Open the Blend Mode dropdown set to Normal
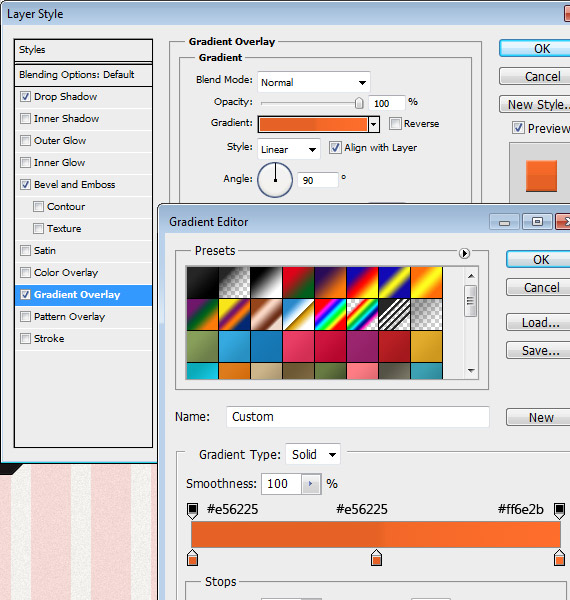Screen dimensions: 570x600 pos(314,82)
